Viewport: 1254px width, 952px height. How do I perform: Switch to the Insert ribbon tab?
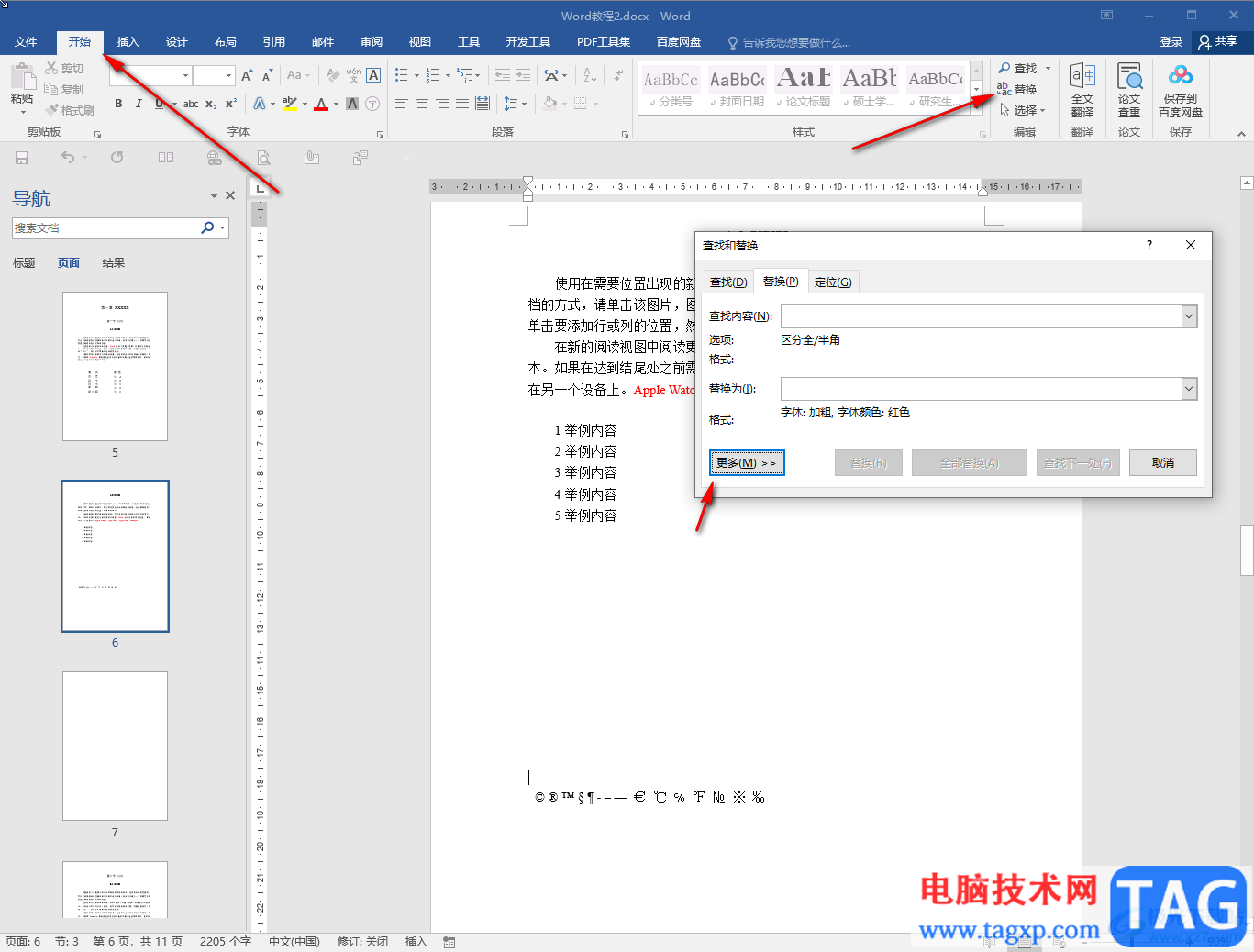(128, 42)
